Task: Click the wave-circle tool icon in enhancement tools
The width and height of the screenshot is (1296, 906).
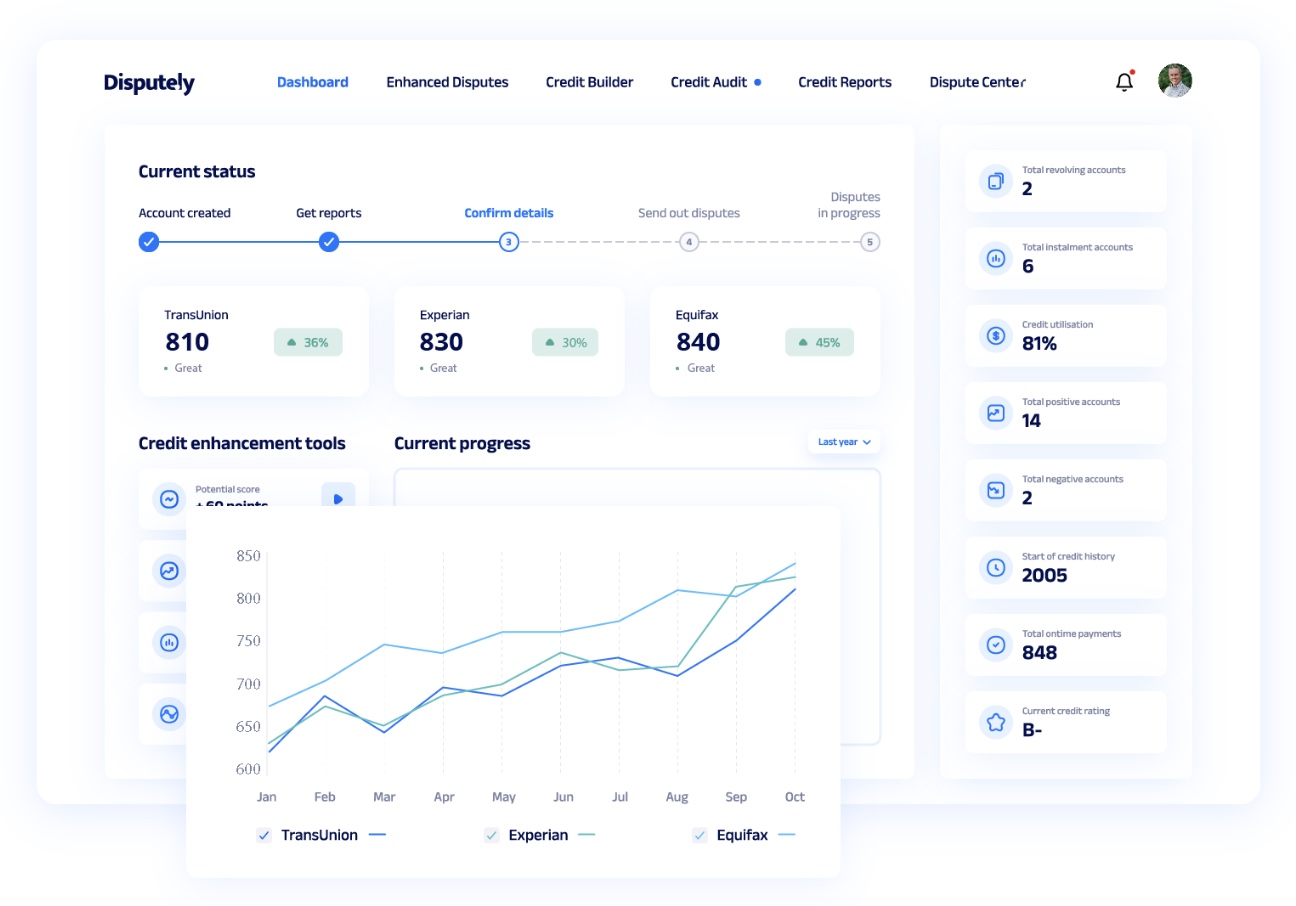Action: point(169,714)
